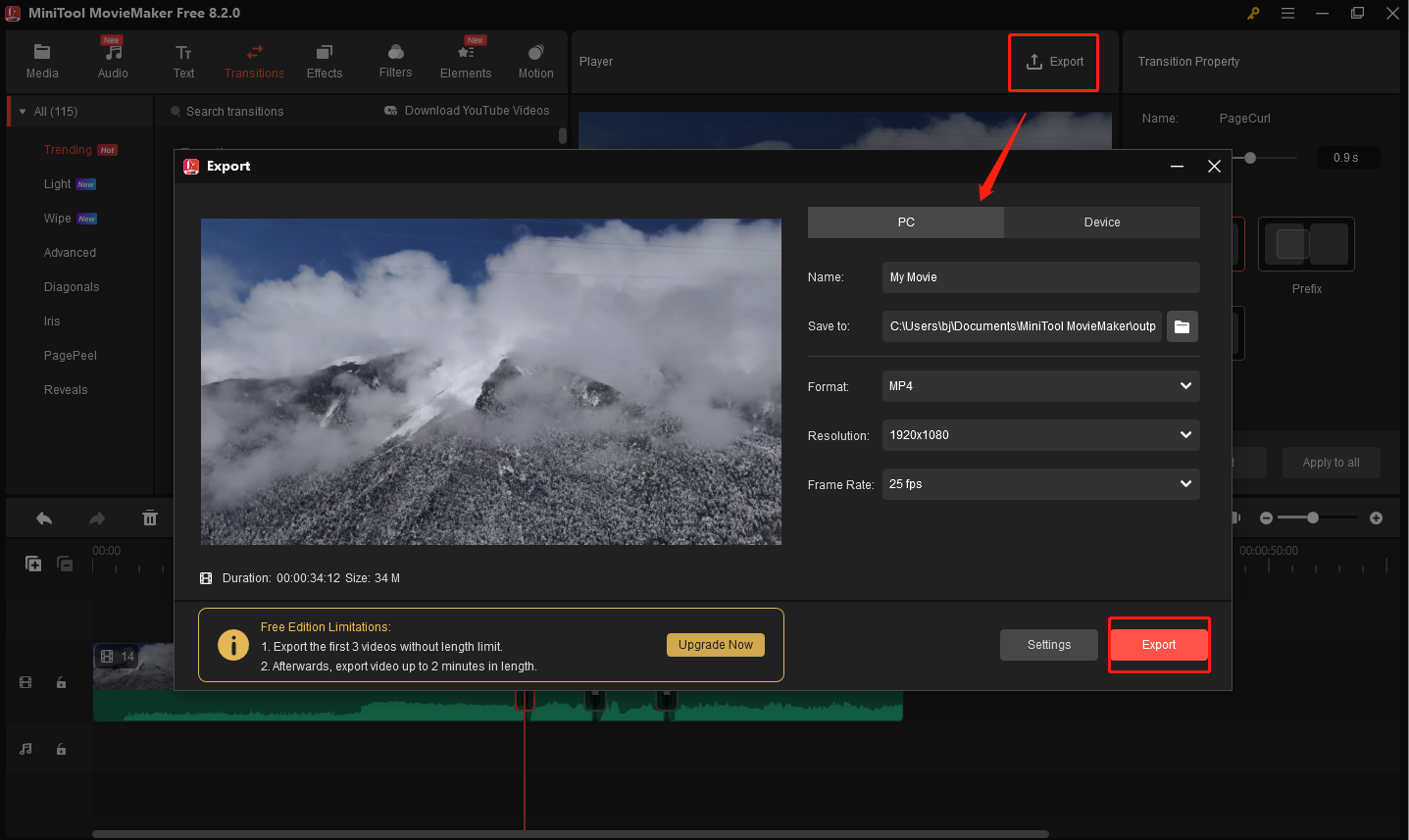Click the Redo arrow in timeline toolbar

click(x=97, y=519)
